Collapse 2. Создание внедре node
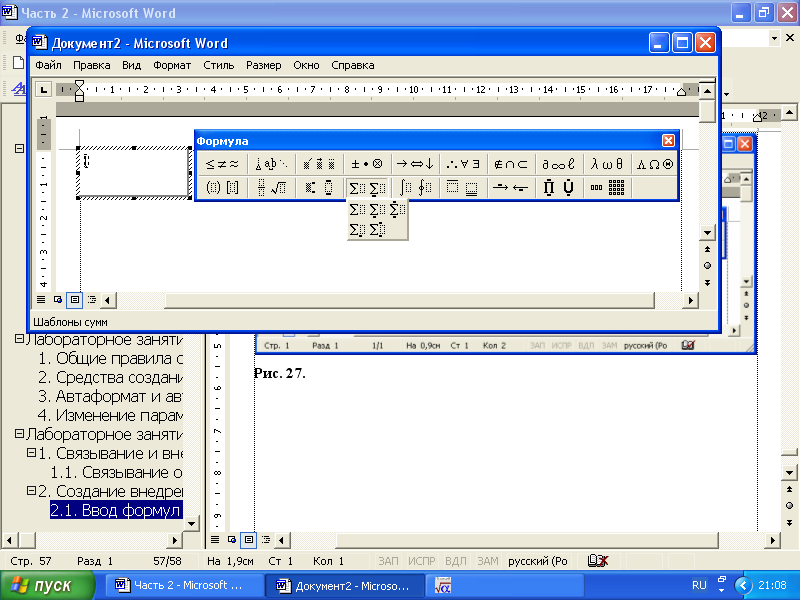Viewport: 800px width, 600px height. click(31, 490)
